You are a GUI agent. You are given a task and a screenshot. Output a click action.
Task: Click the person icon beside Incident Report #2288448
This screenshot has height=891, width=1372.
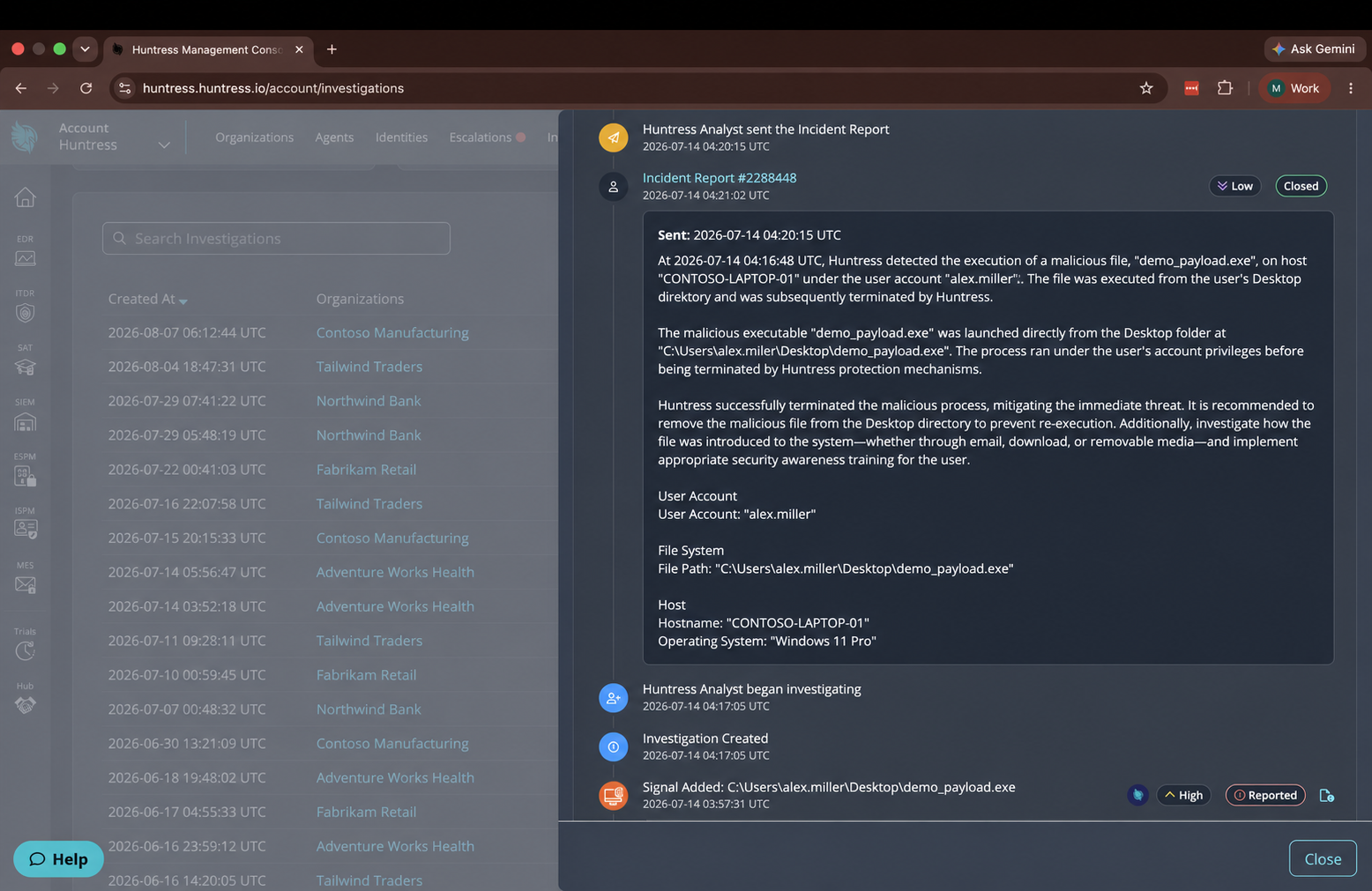[613, 187]
